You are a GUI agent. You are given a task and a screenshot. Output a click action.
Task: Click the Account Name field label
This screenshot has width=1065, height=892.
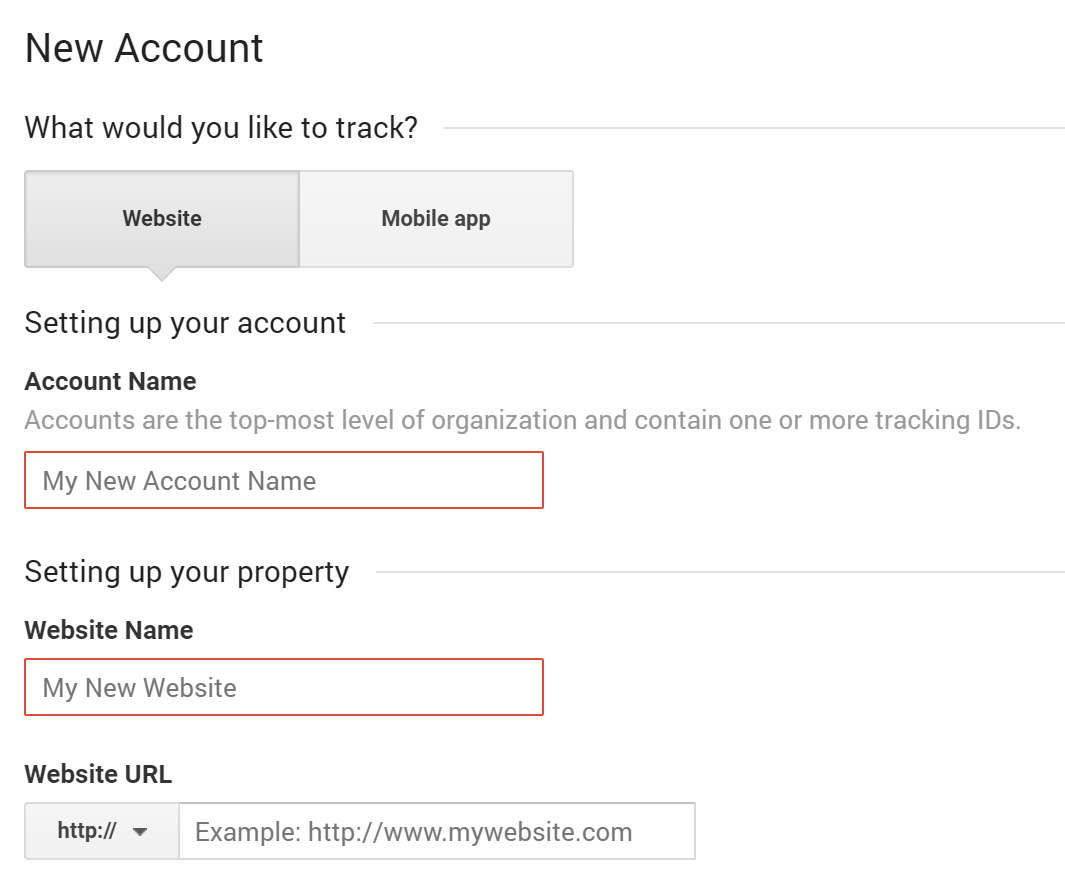pos(111,381)
